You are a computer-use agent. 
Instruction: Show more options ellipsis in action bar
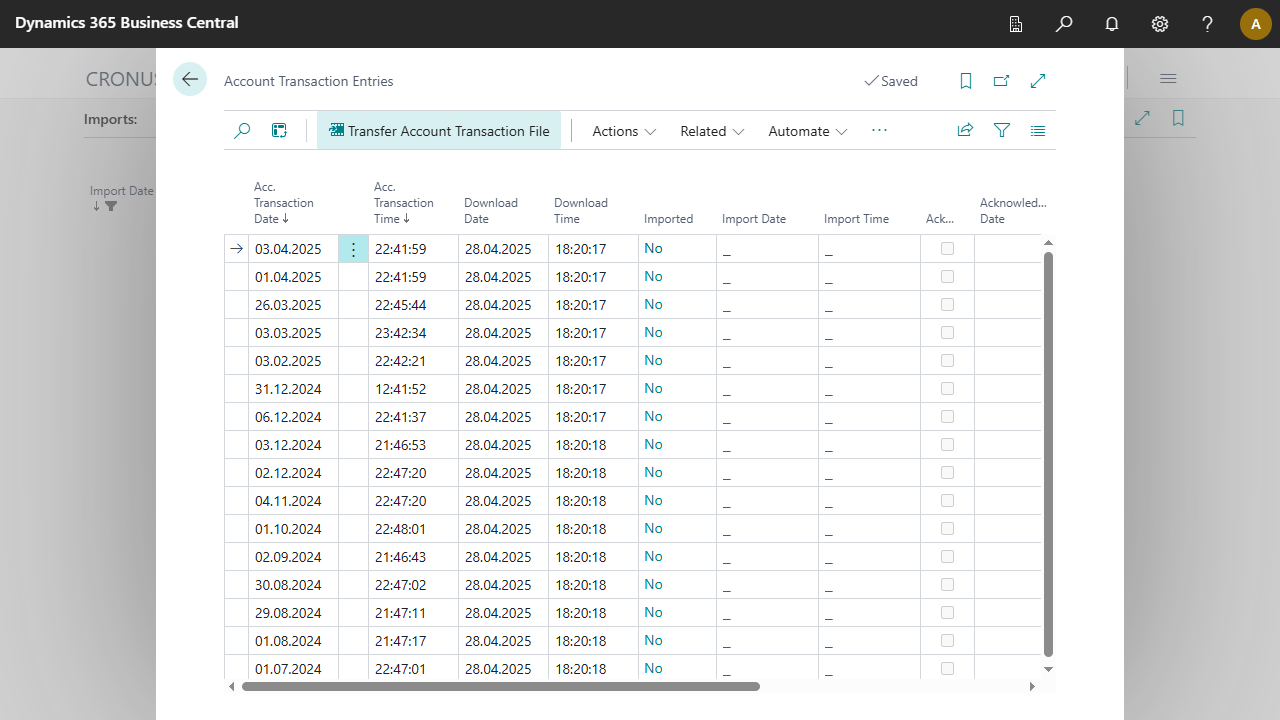[x=879, y=131]
